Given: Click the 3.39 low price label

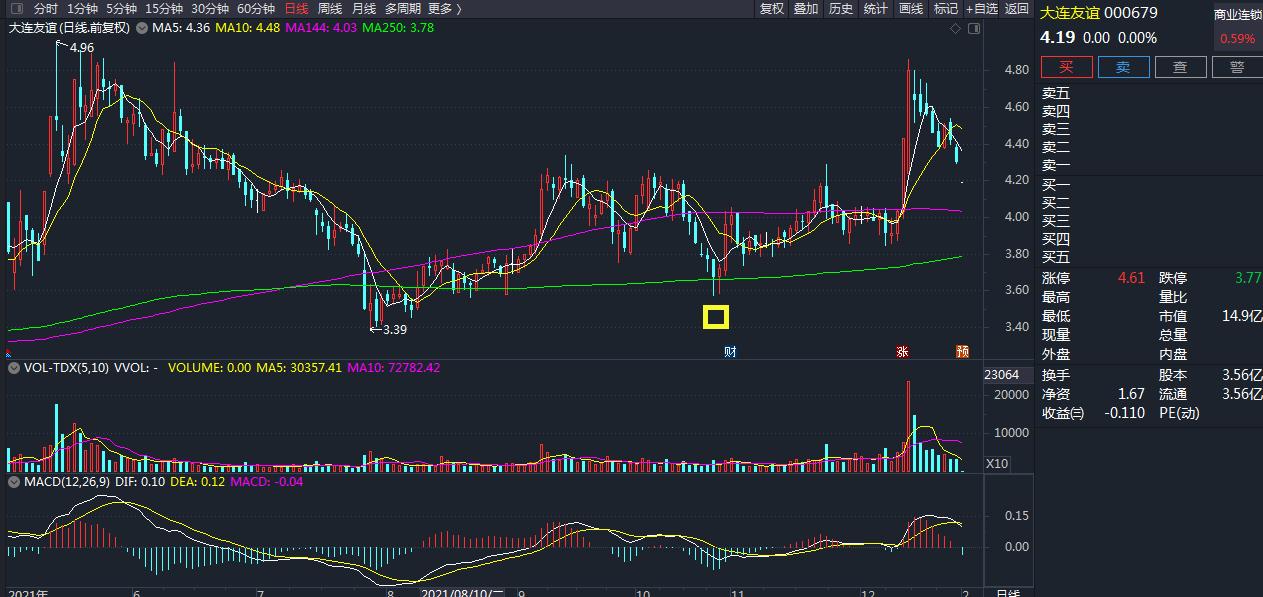Looking at the screenshot, I should tap(395, 329).
